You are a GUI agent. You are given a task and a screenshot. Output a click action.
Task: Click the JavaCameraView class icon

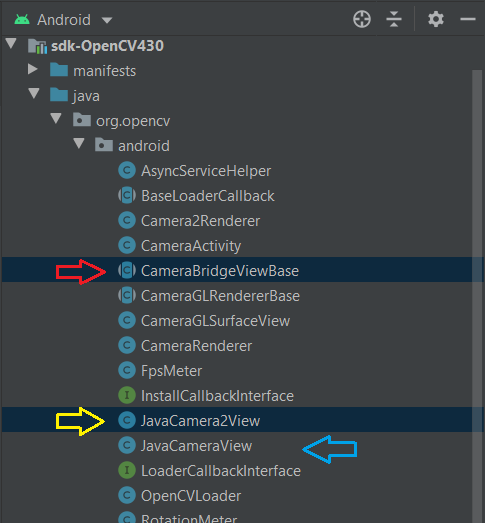click(x=127, y=446)
